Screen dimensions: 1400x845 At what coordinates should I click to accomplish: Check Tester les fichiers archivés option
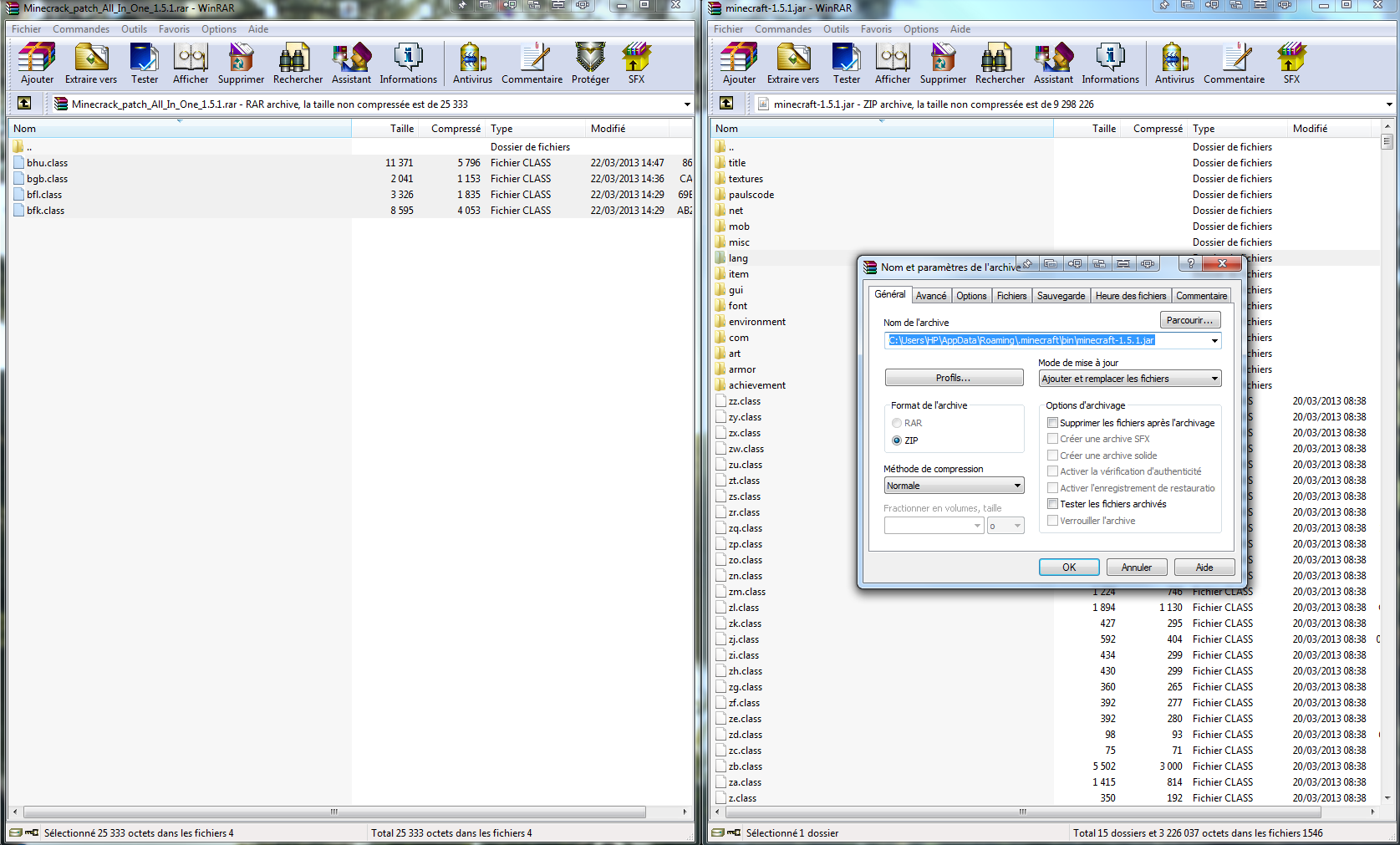(1053, 504)
